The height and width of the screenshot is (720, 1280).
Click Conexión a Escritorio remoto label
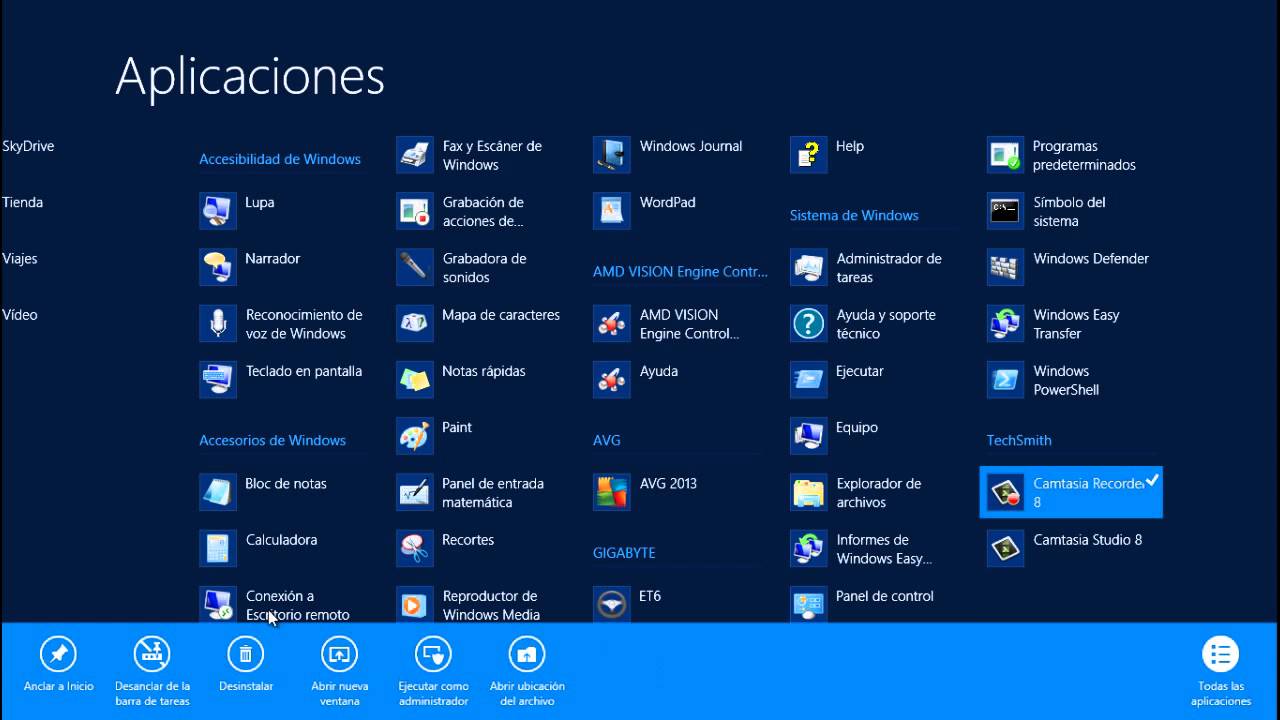pos(298,605)
